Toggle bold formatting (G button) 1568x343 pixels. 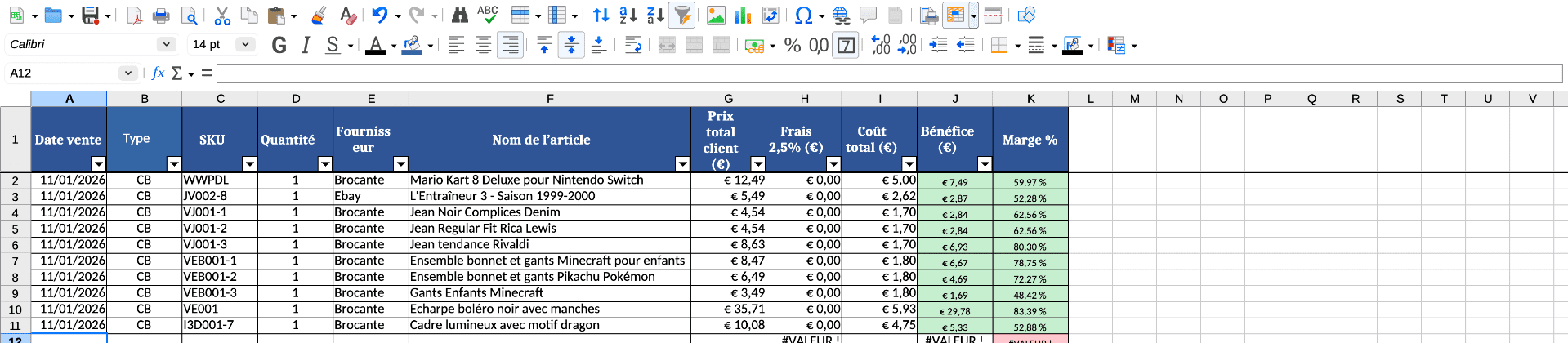click(279, 45)
